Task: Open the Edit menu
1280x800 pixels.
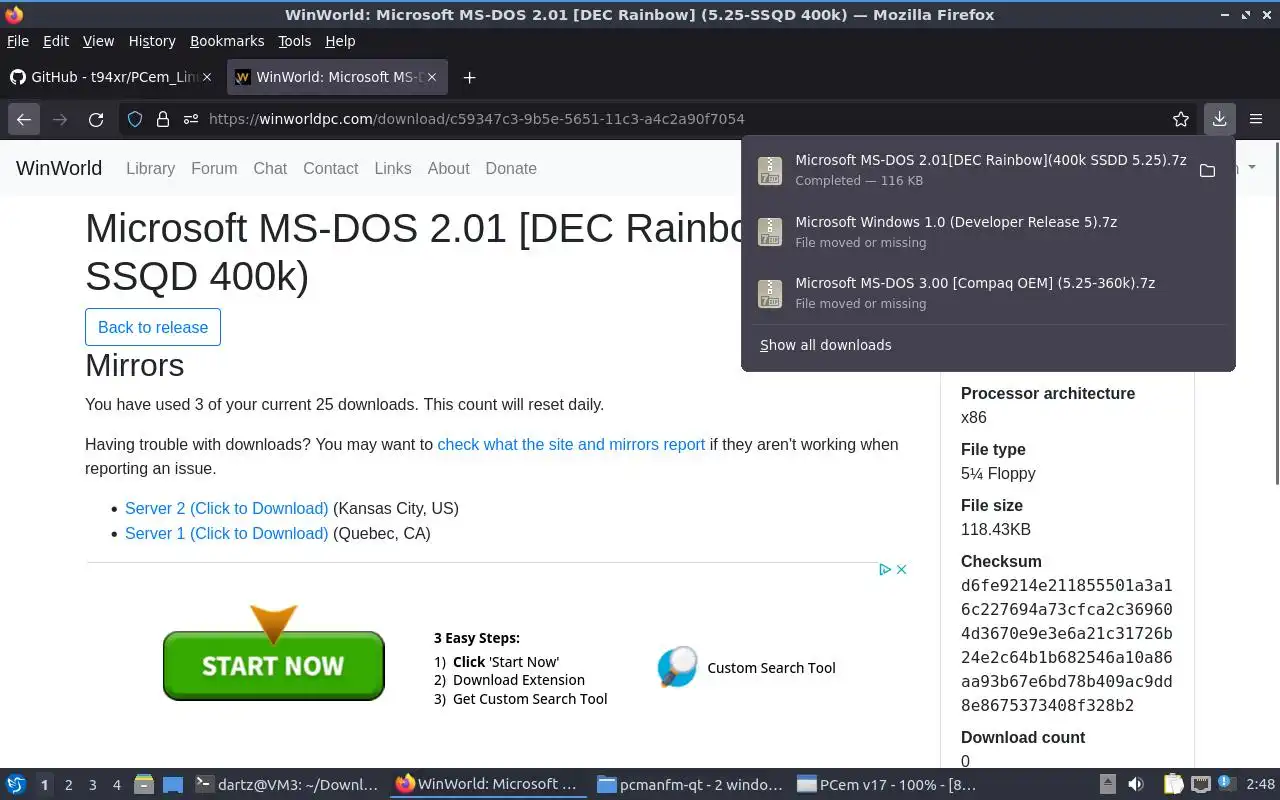Action: [56, 41]
